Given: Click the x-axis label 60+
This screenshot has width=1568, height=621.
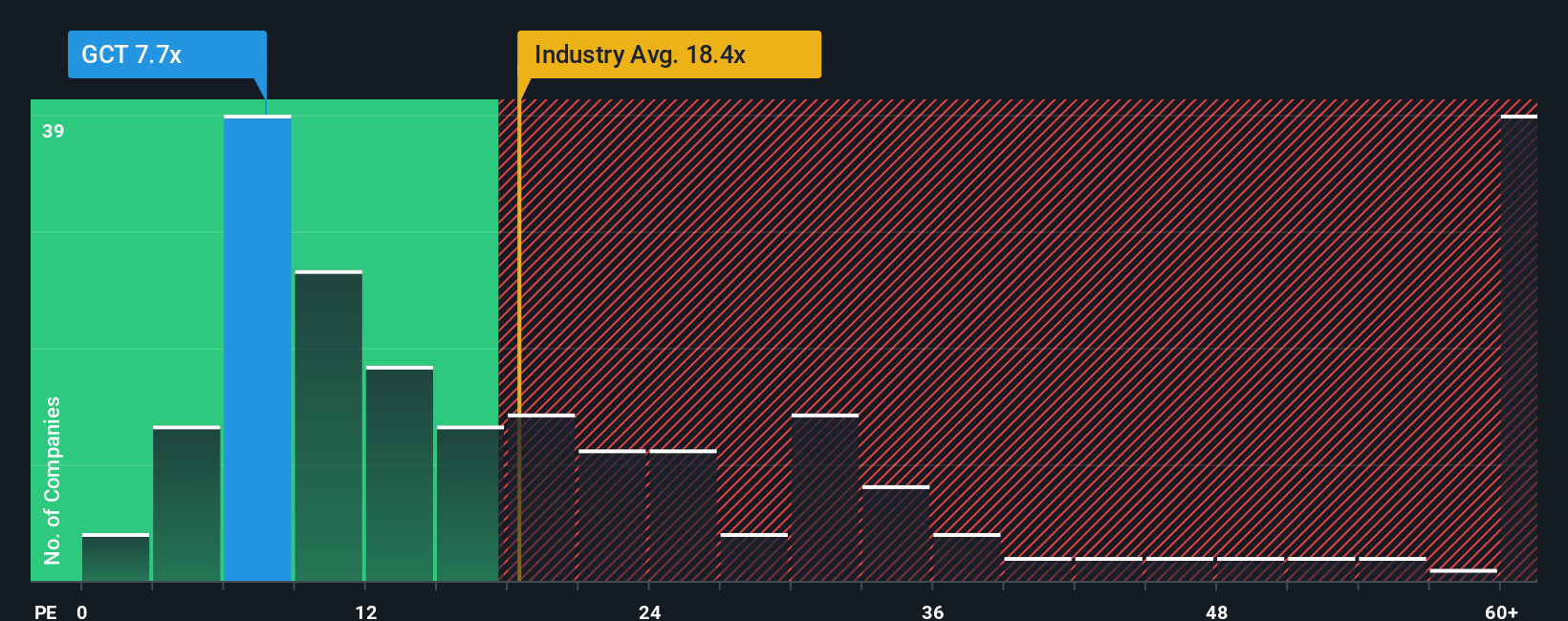Looking at the screenshot, I should [1502, 611].
